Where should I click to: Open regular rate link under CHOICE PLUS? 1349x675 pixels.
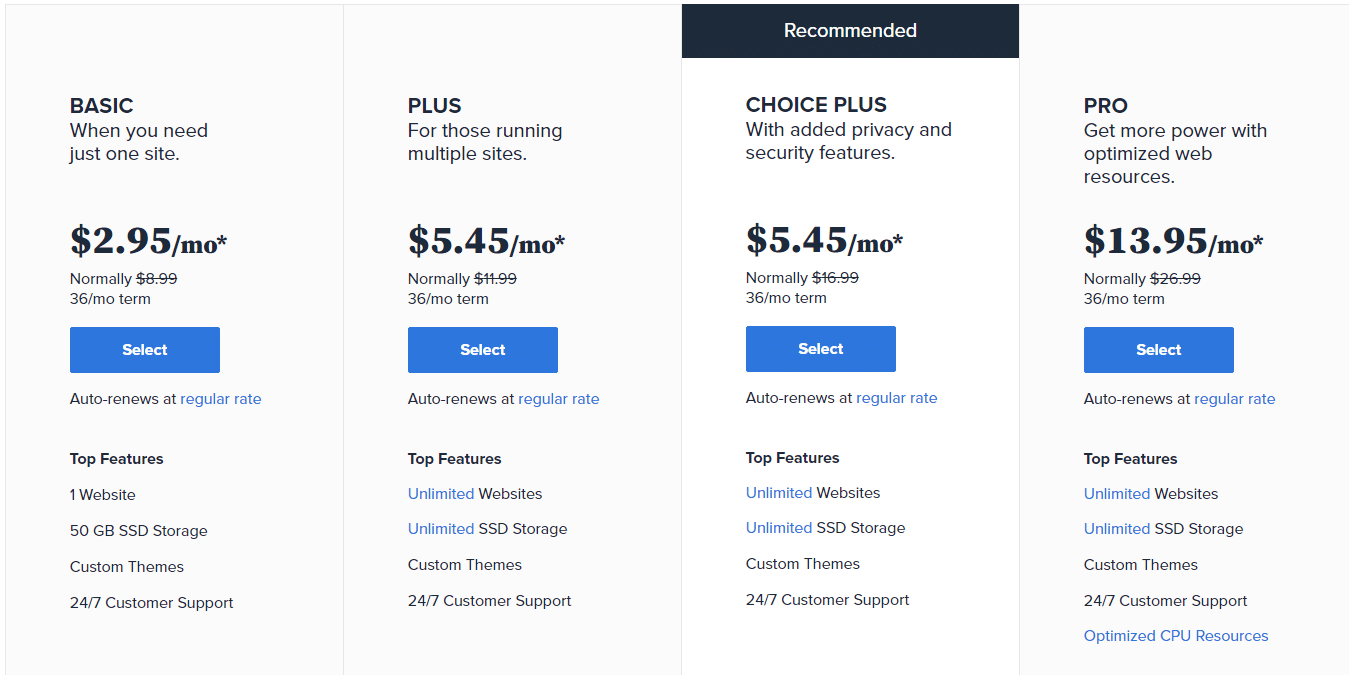pos(897,398)
